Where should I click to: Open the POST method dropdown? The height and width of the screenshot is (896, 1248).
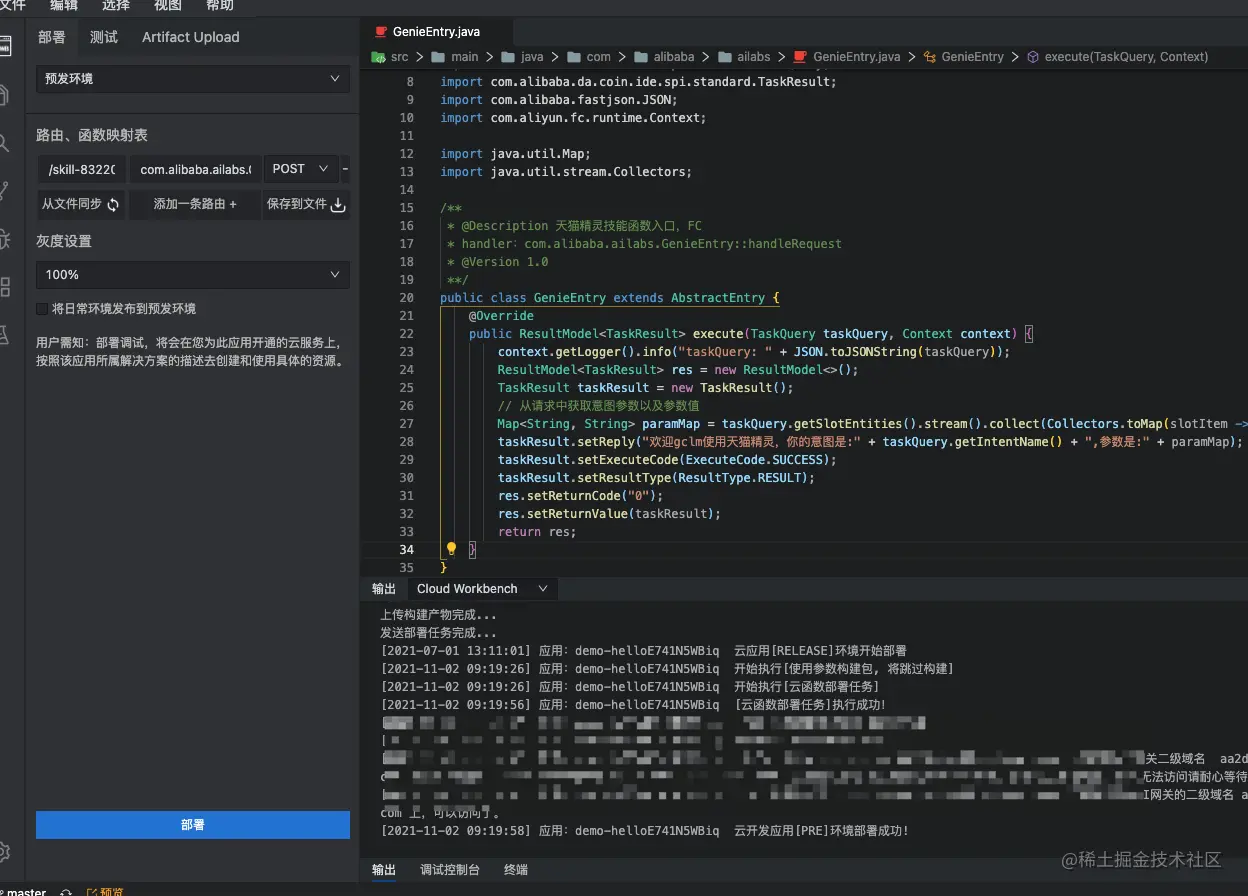point(301,169)
